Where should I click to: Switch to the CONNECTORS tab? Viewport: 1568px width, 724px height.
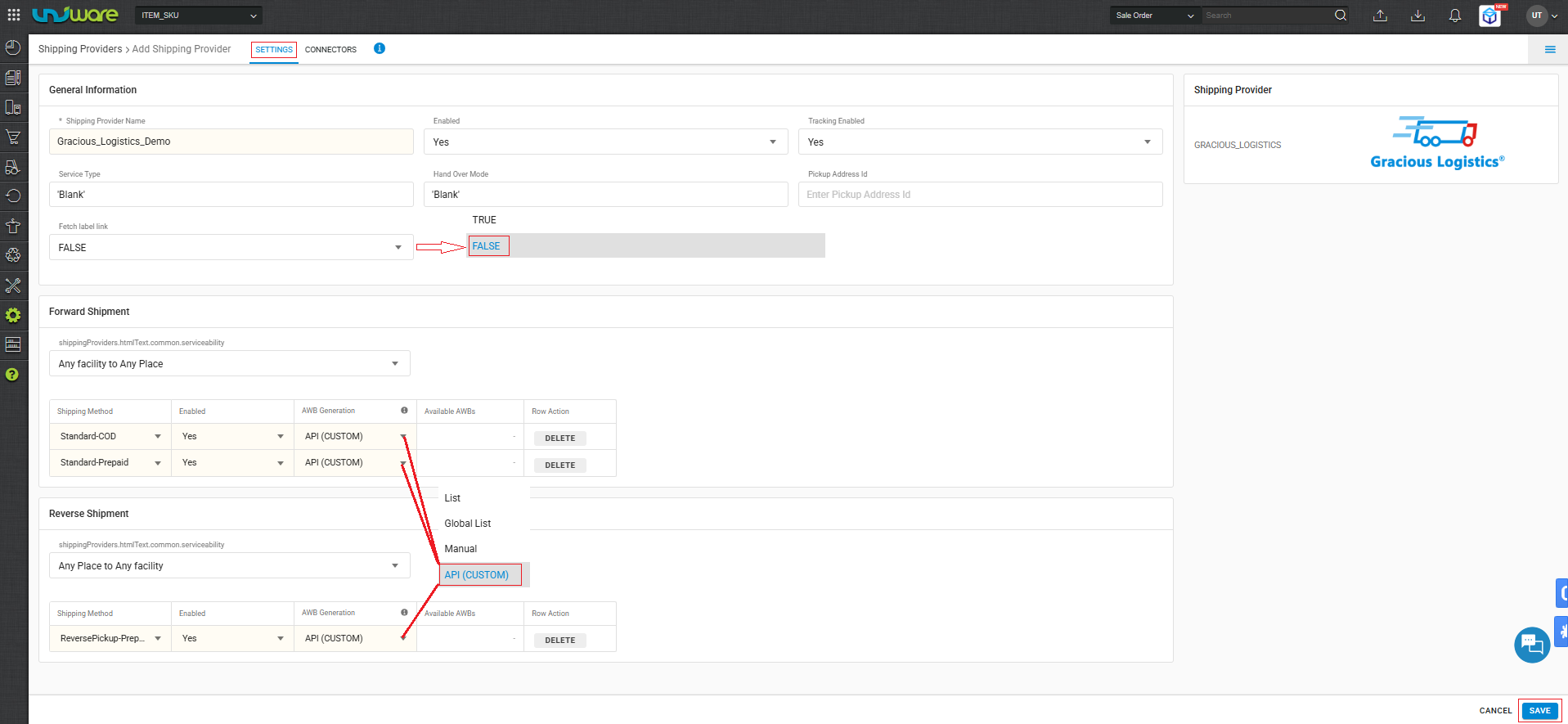[x=330, y=50]
